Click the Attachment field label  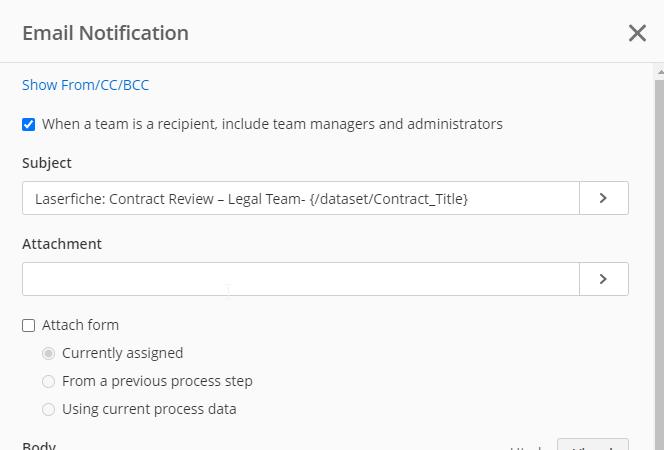click(62, 244)
